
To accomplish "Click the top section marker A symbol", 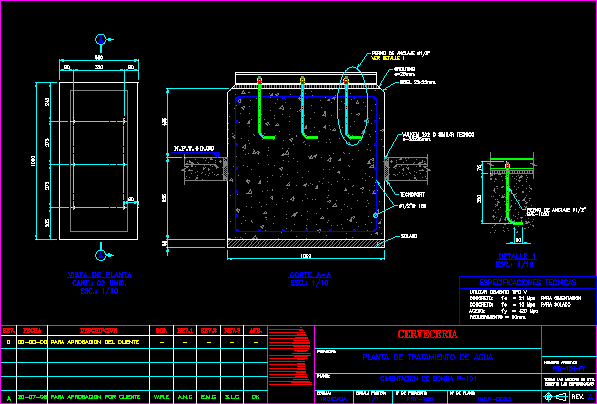I will tap(101, 39).
